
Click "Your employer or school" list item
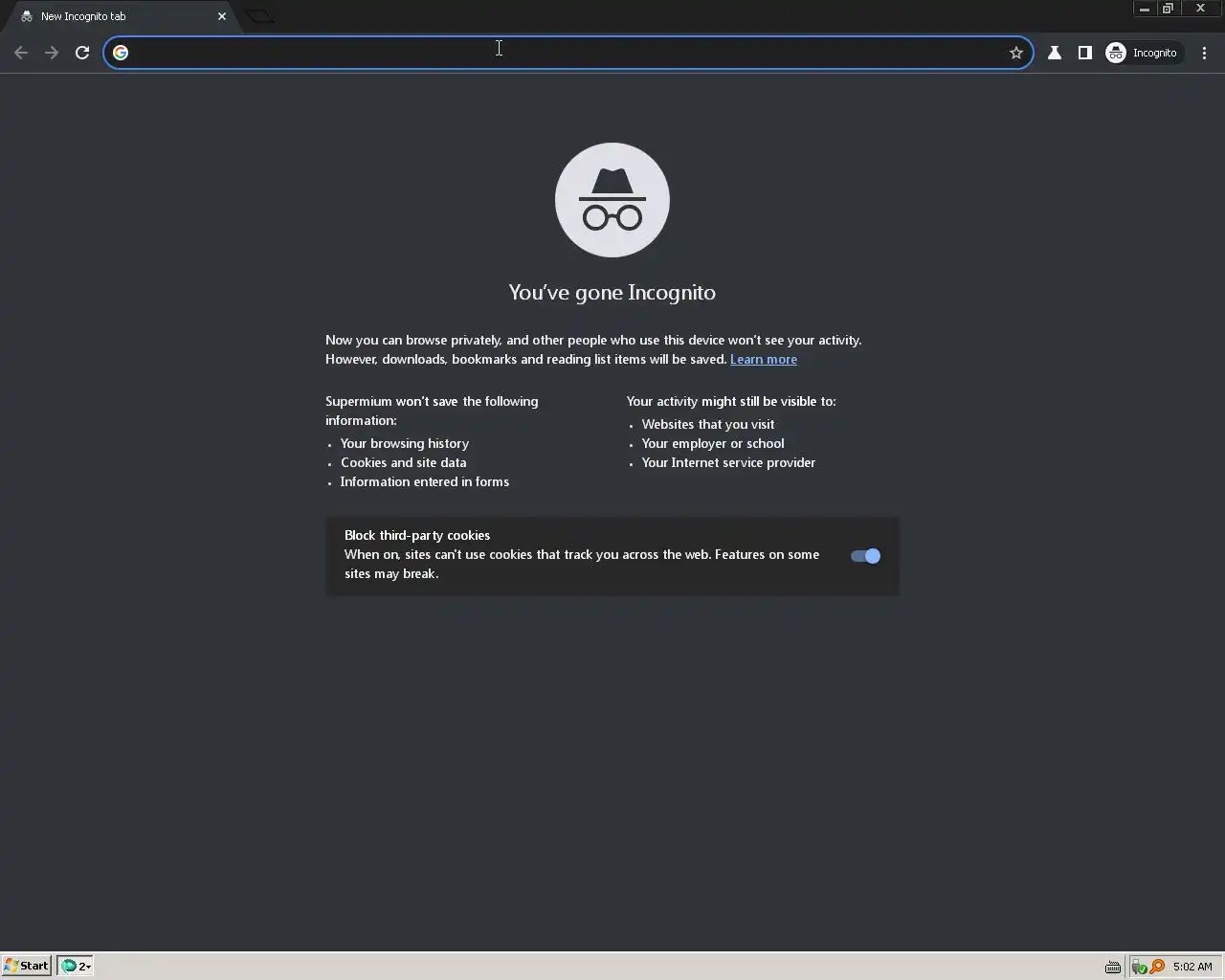tap(713, 443)
